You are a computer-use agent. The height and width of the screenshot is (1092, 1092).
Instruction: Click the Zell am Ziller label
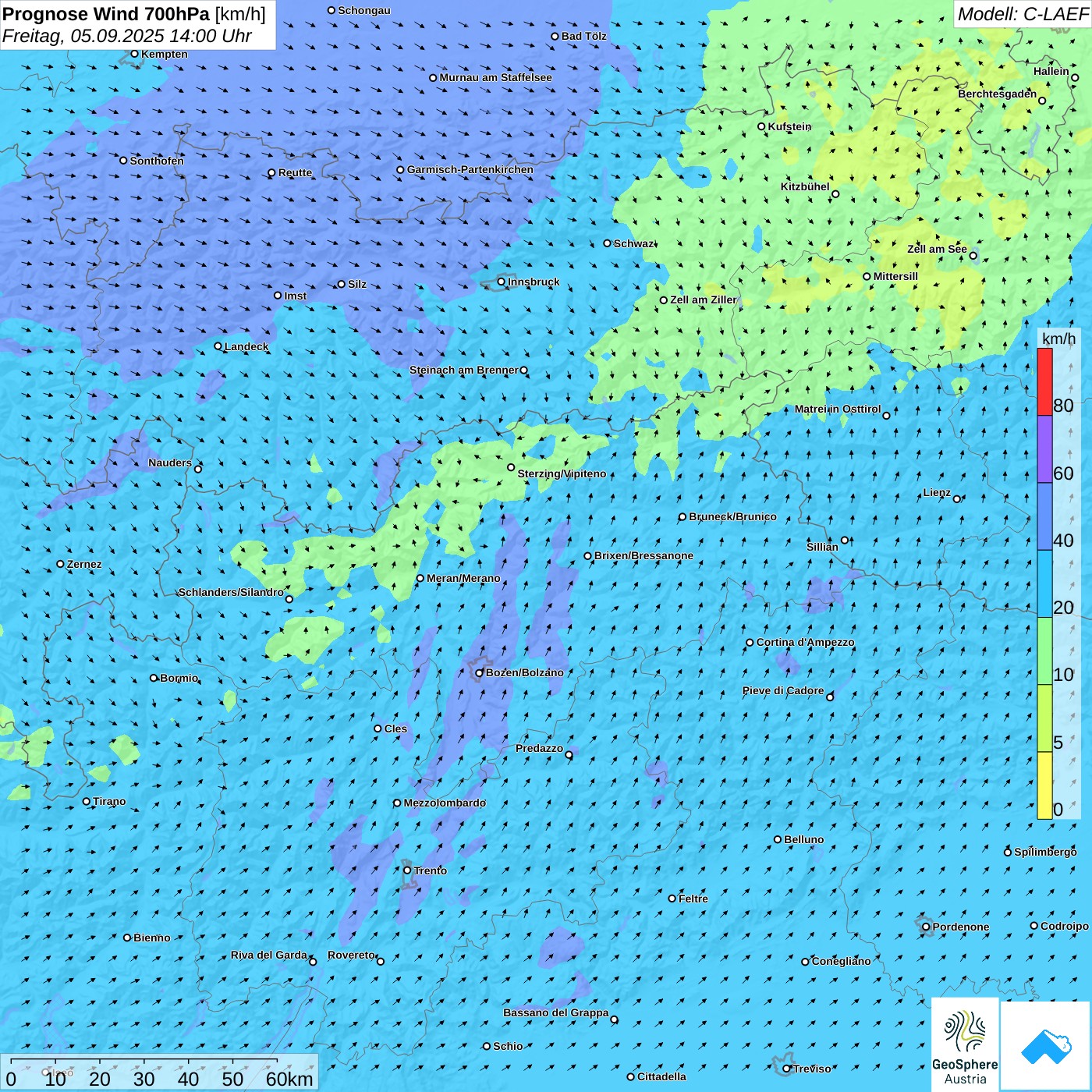[x=703, y=300]
